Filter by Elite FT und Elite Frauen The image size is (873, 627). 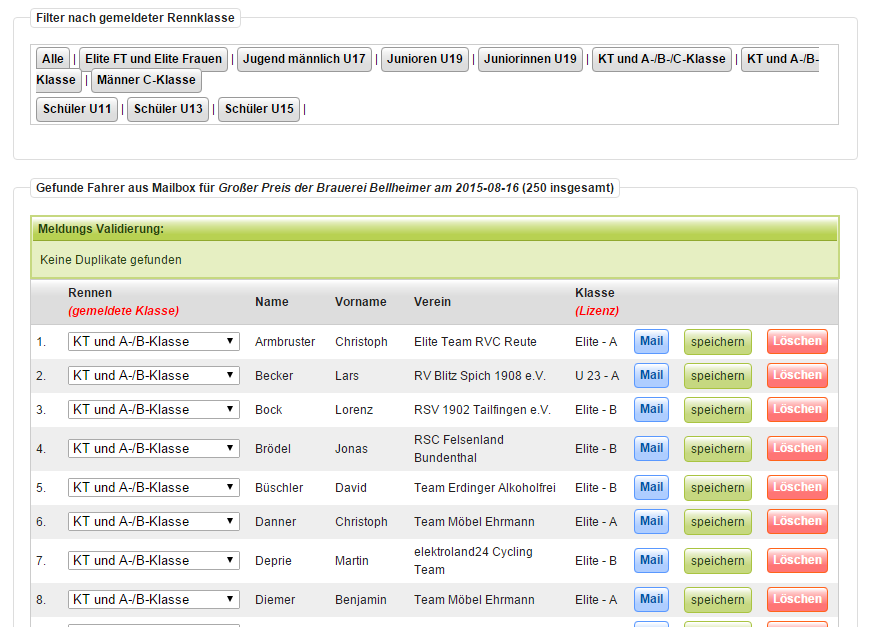[x=153, y=59]
